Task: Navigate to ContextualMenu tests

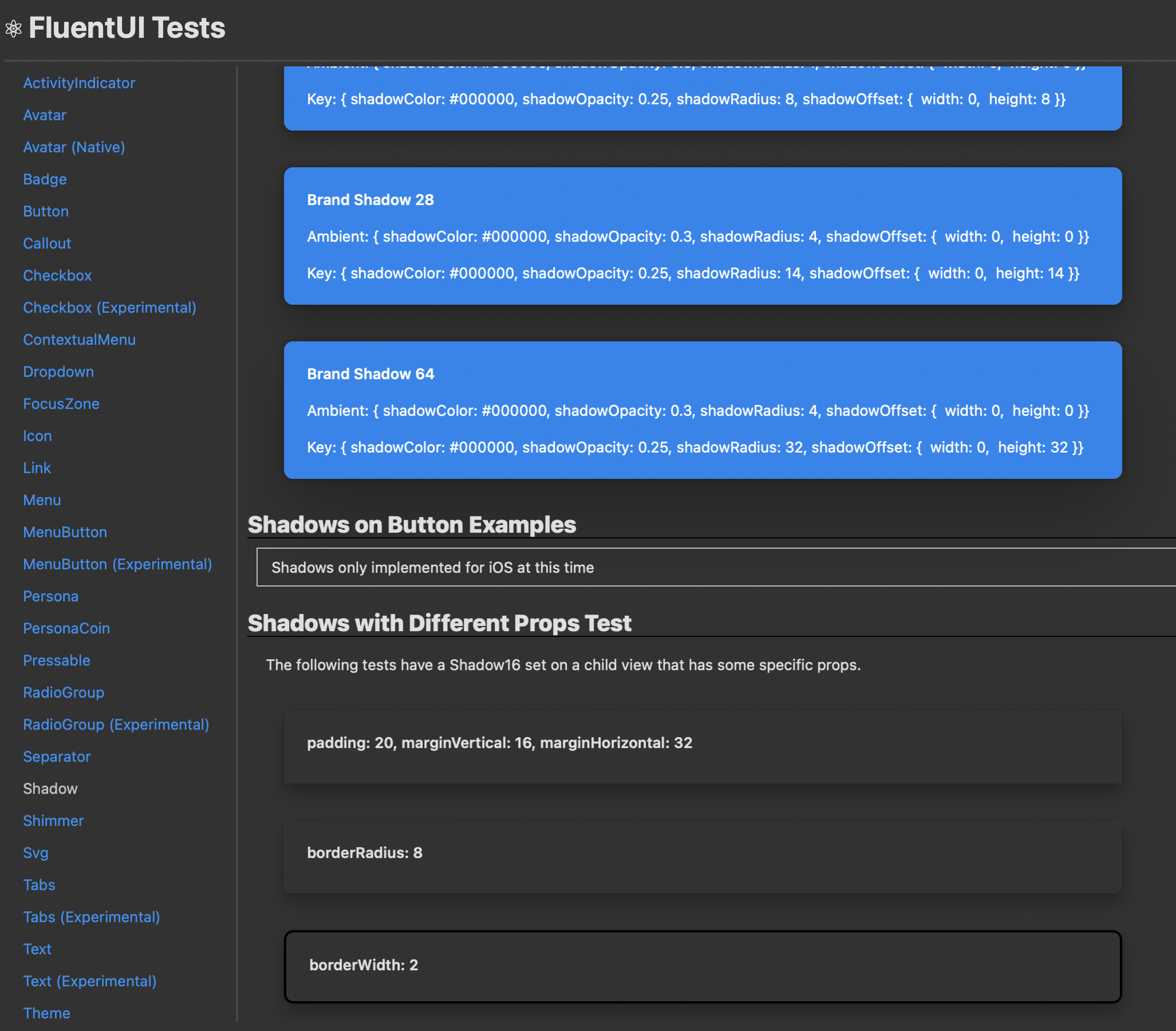Action: 80,340
